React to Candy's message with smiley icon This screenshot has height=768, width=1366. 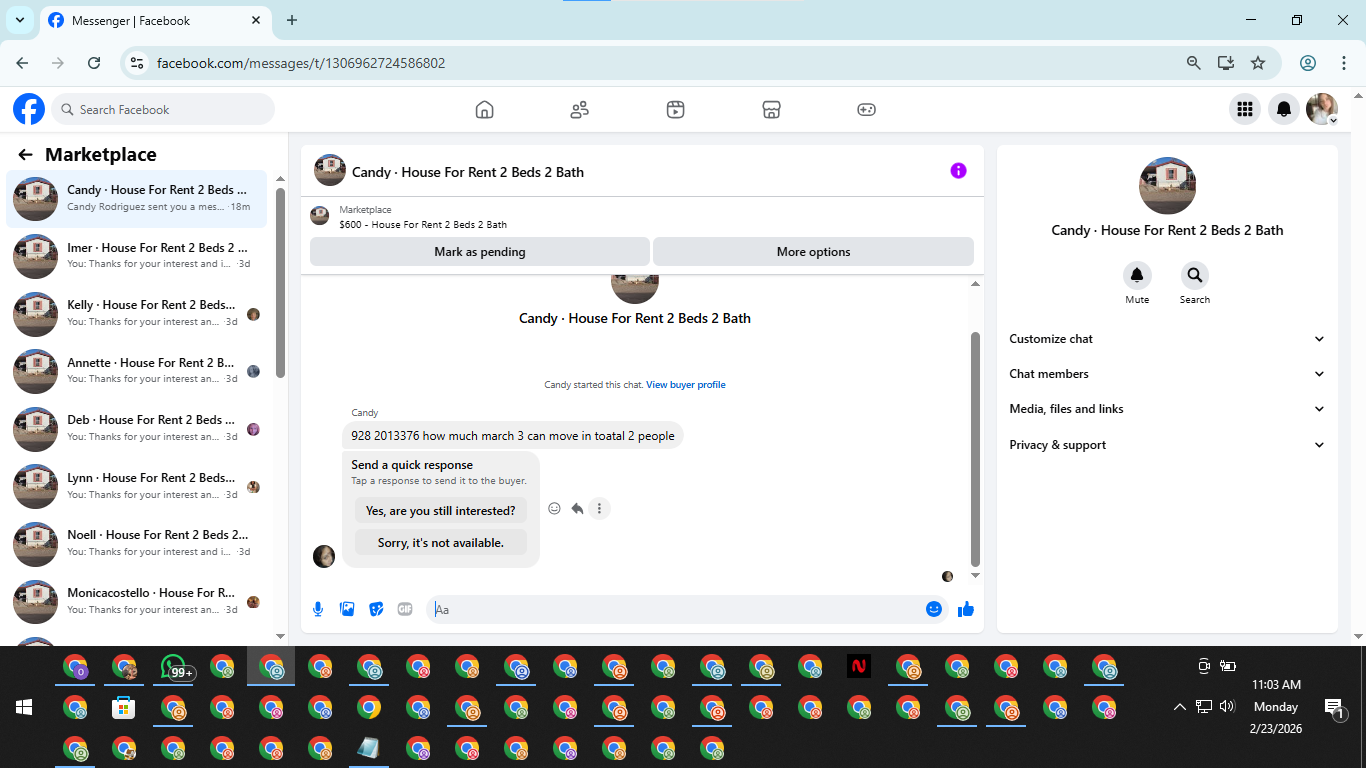(x=554, y=509)
